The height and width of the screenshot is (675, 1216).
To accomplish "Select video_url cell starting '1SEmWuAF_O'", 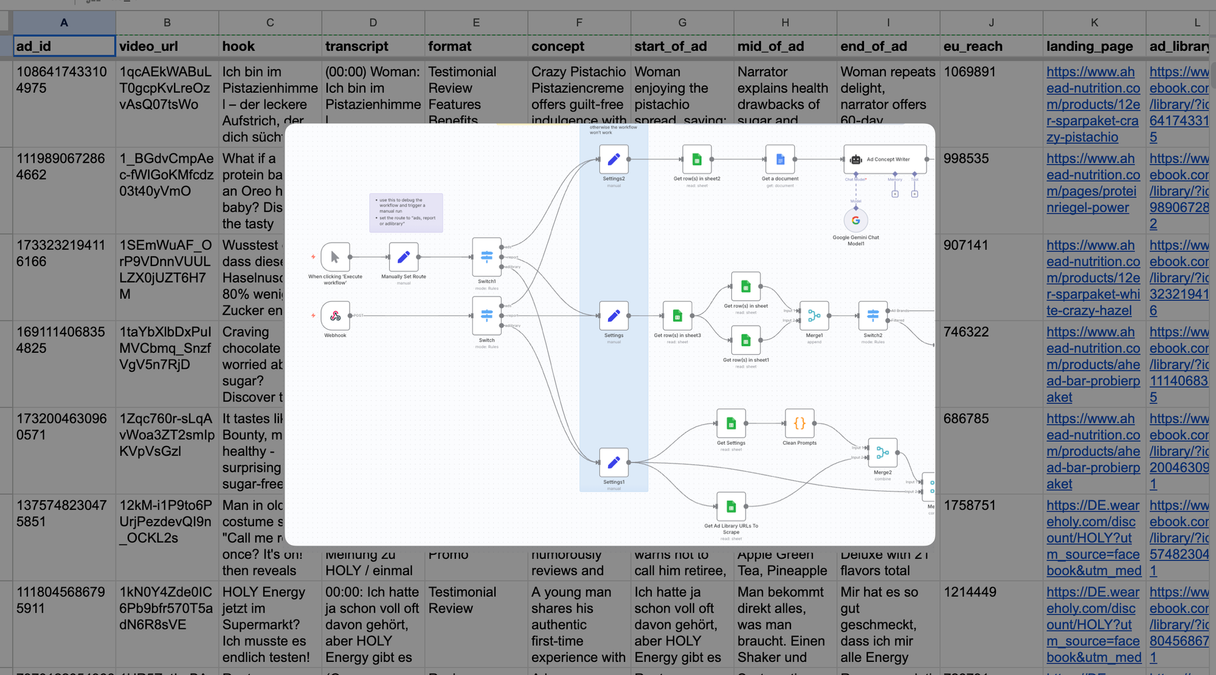I will point(167,277).
